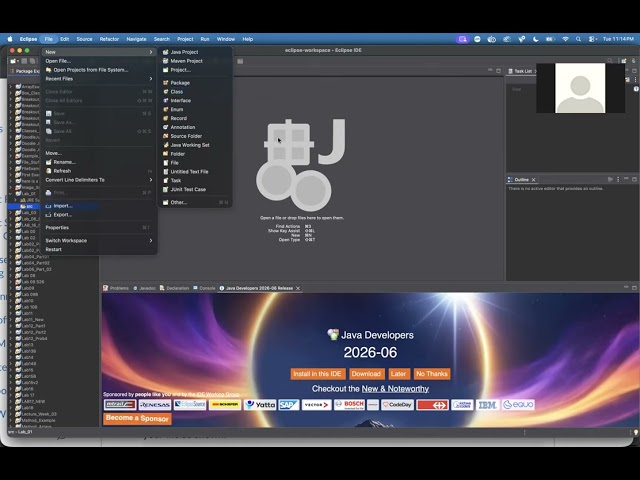Click the Package icon in New submenu
The width and height of the screenshot is (640, 480).
(166, 83)
